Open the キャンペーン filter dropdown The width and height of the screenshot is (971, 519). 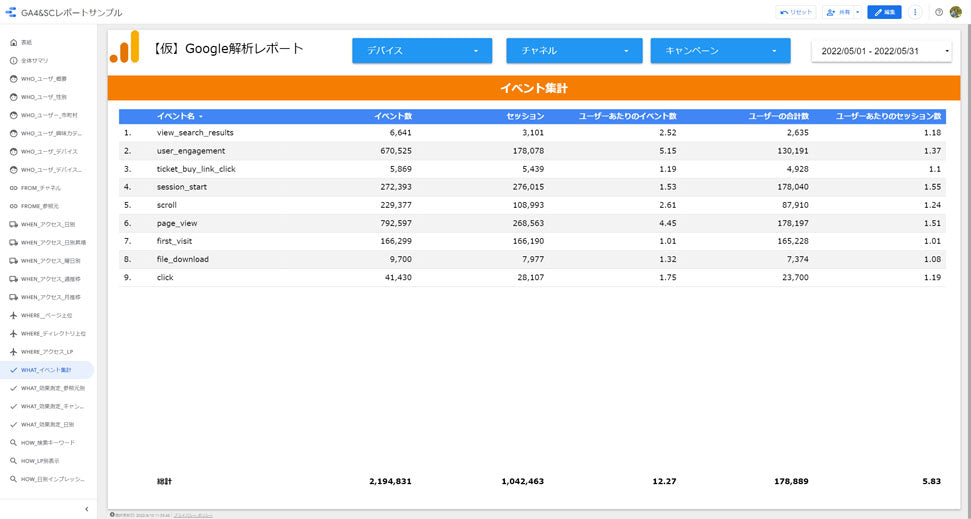pyautogui.click(x=720, y=51)
